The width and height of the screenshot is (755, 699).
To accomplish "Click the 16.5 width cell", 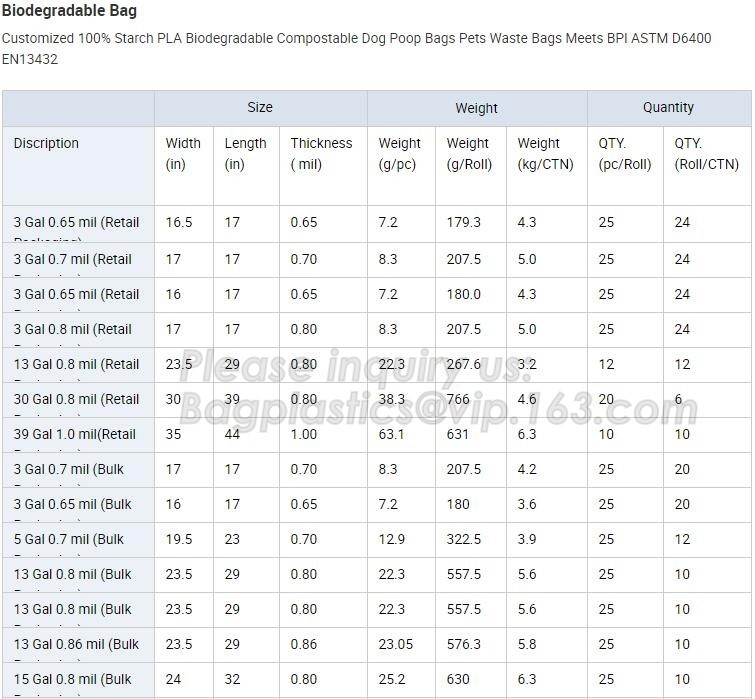I will (x=179, y=222).
